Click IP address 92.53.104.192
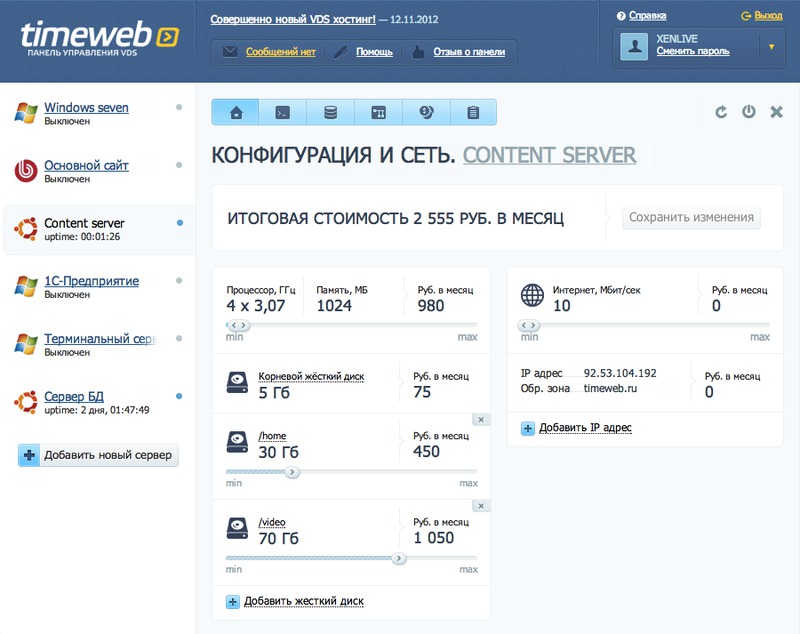800x634 pixels. coord(620,373)
